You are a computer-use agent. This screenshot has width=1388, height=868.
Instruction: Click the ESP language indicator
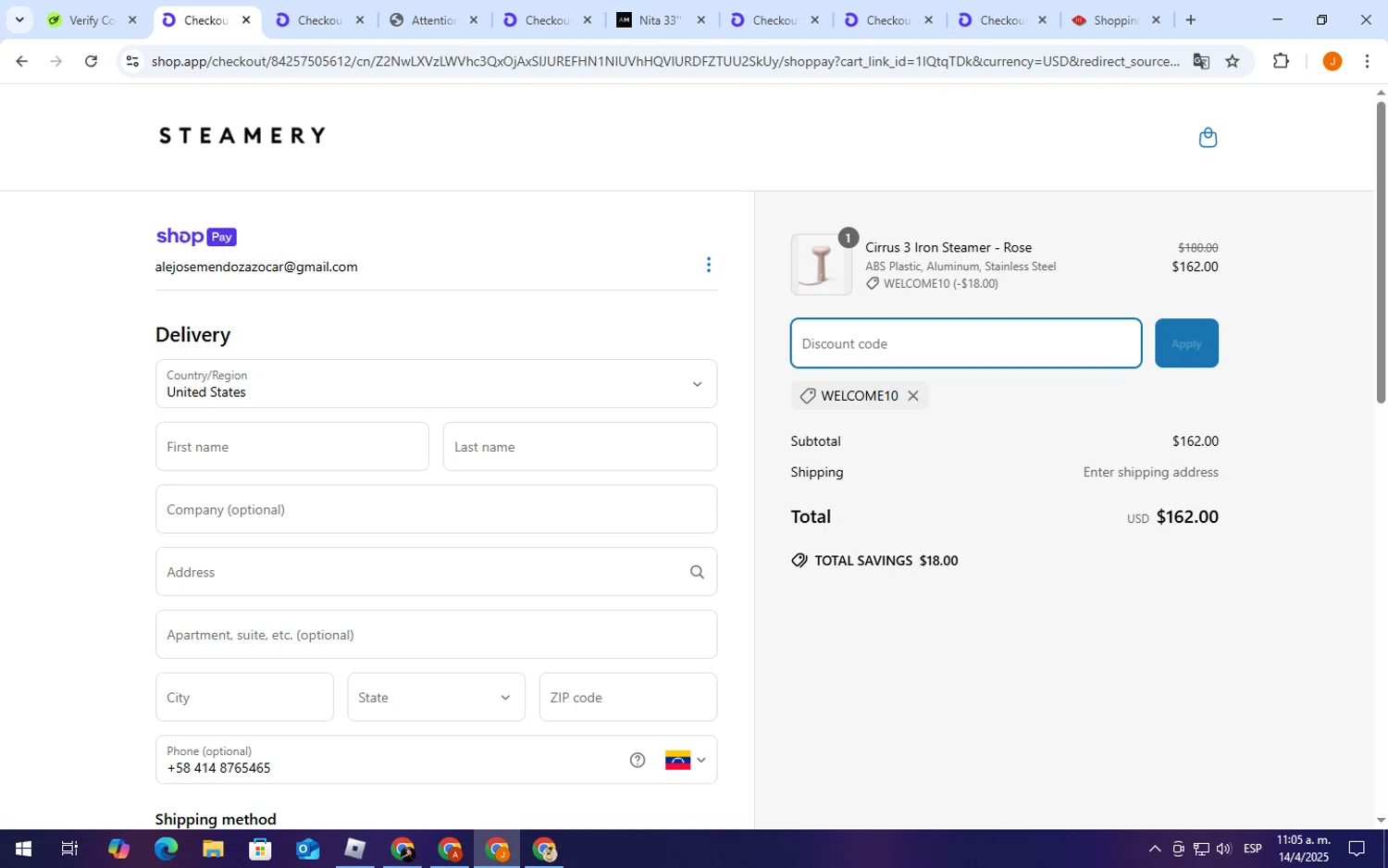point(1253,849)
